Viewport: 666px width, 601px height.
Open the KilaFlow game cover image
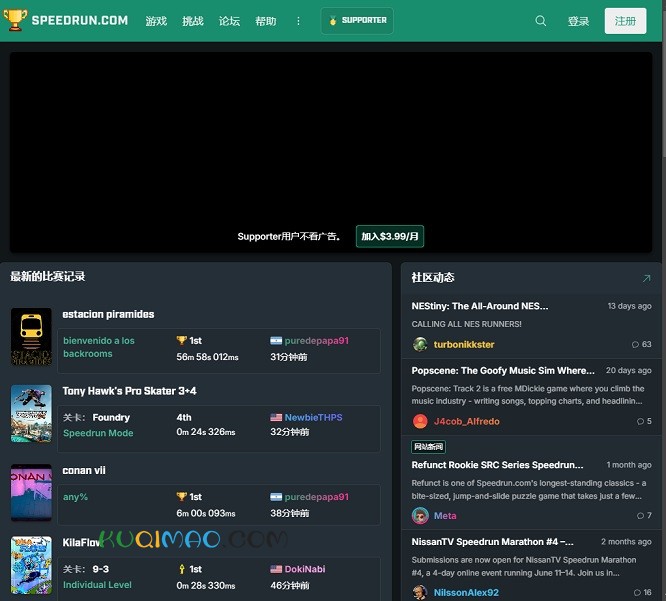(x=31, y=565)
